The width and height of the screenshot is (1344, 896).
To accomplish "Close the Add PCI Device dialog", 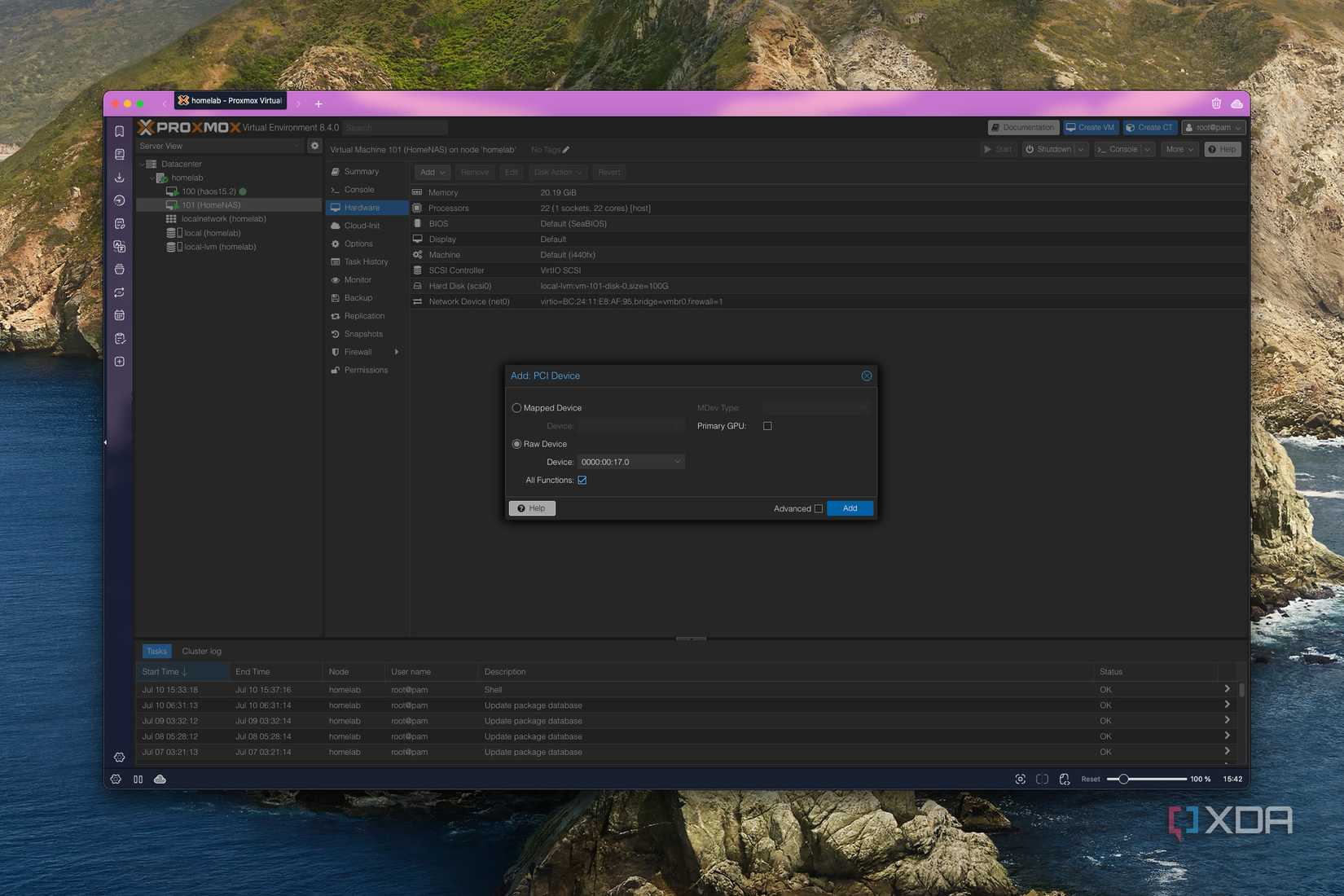I will pyautogui.click(x=866, y=376).
